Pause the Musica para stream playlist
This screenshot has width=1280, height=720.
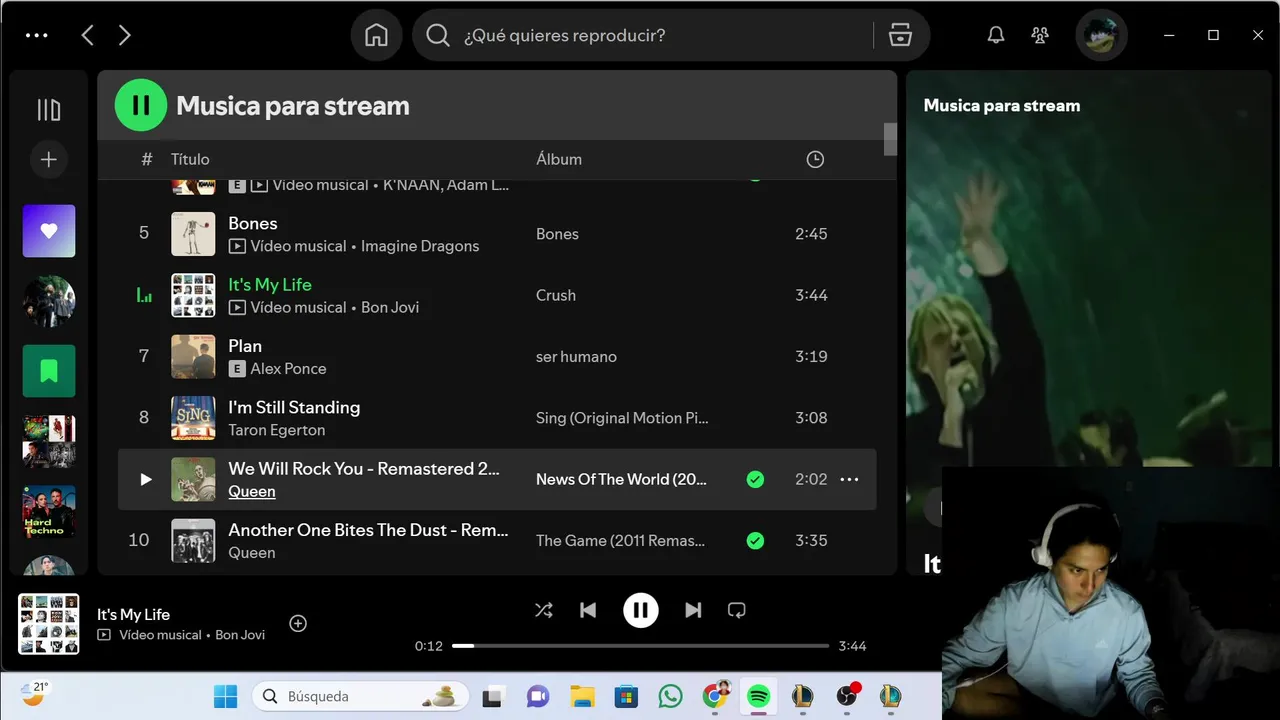(141, 105)
